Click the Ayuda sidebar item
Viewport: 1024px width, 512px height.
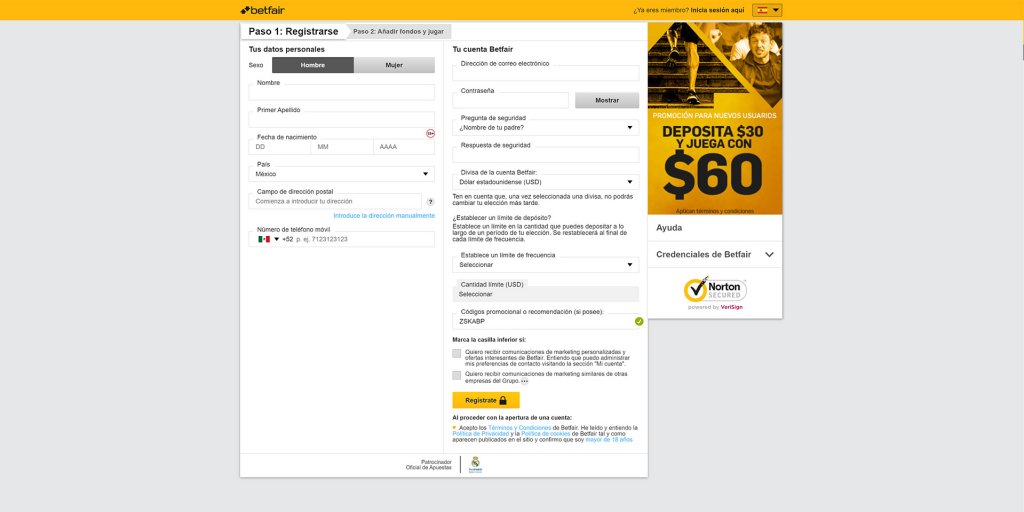pyautogui.click(x=715, y=228)
